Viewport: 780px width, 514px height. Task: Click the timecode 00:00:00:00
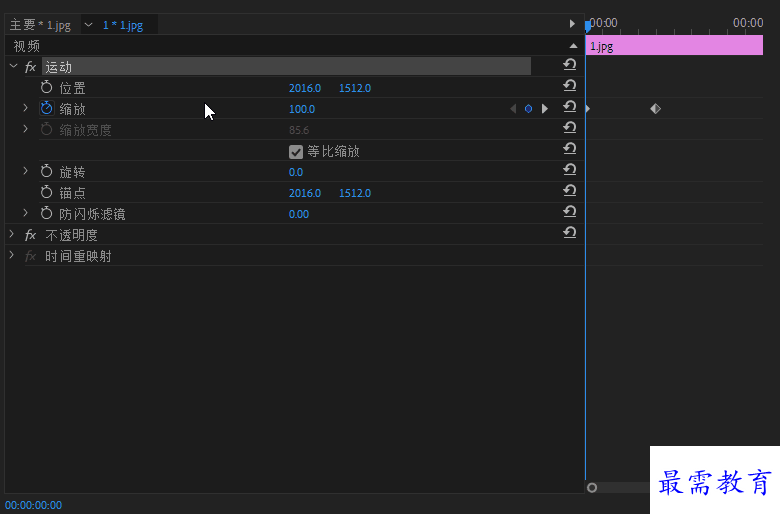pos(33,505)
